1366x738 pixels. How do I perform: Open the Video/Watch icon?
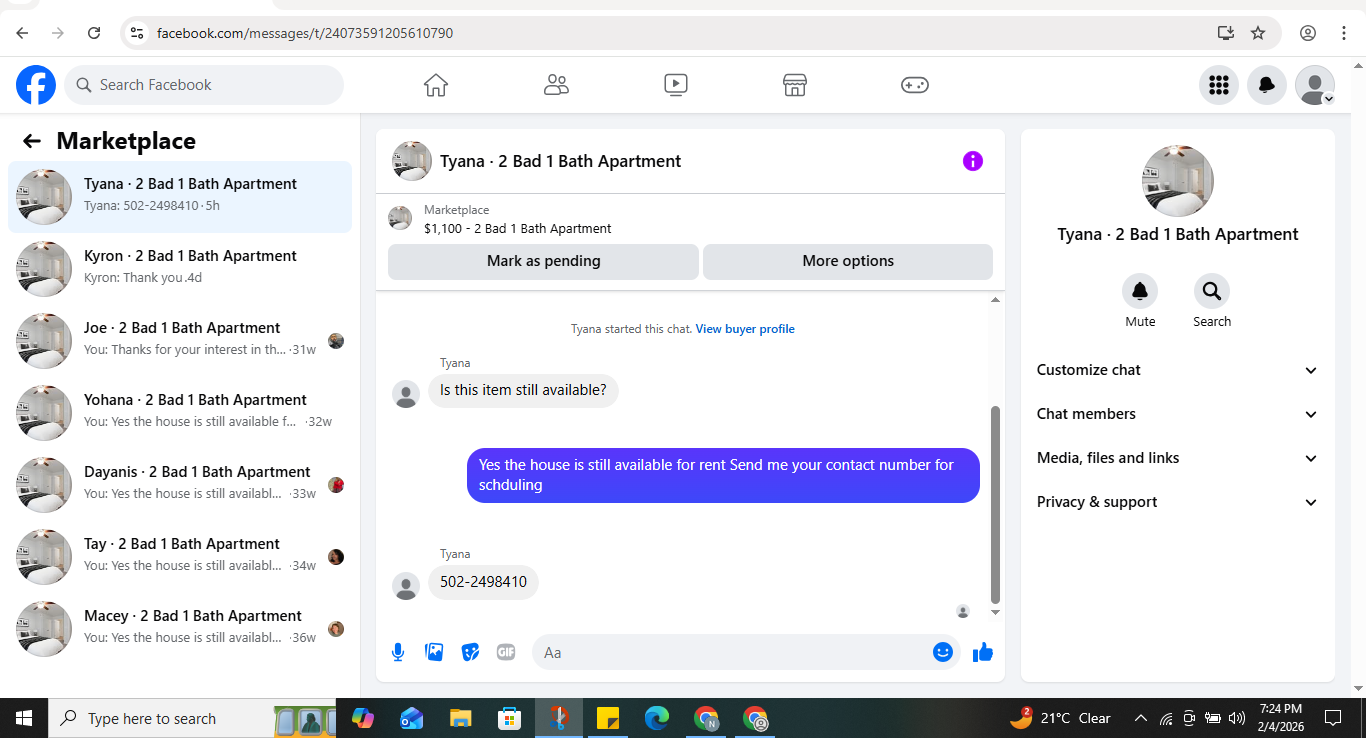coord(676,85)
